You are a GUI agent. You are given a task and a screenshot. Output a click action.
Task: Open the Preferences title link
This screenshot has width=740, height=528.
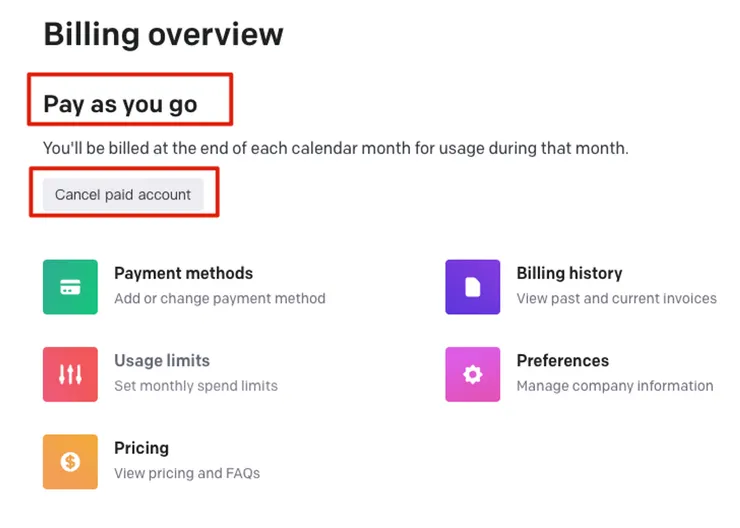point(562,360)
